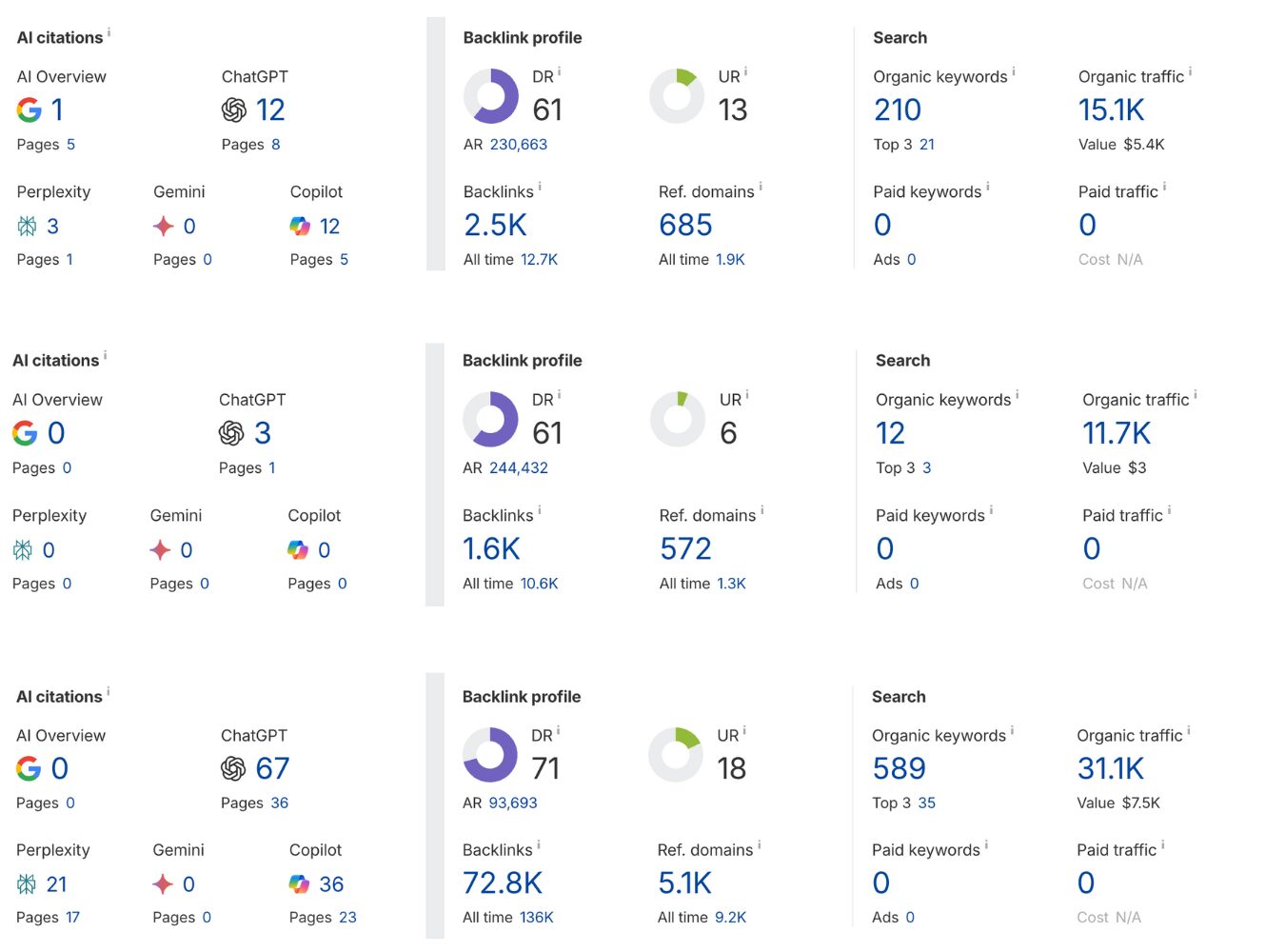Open the 72.8K backlinks link
The image size is (1285, 952).
503,883
